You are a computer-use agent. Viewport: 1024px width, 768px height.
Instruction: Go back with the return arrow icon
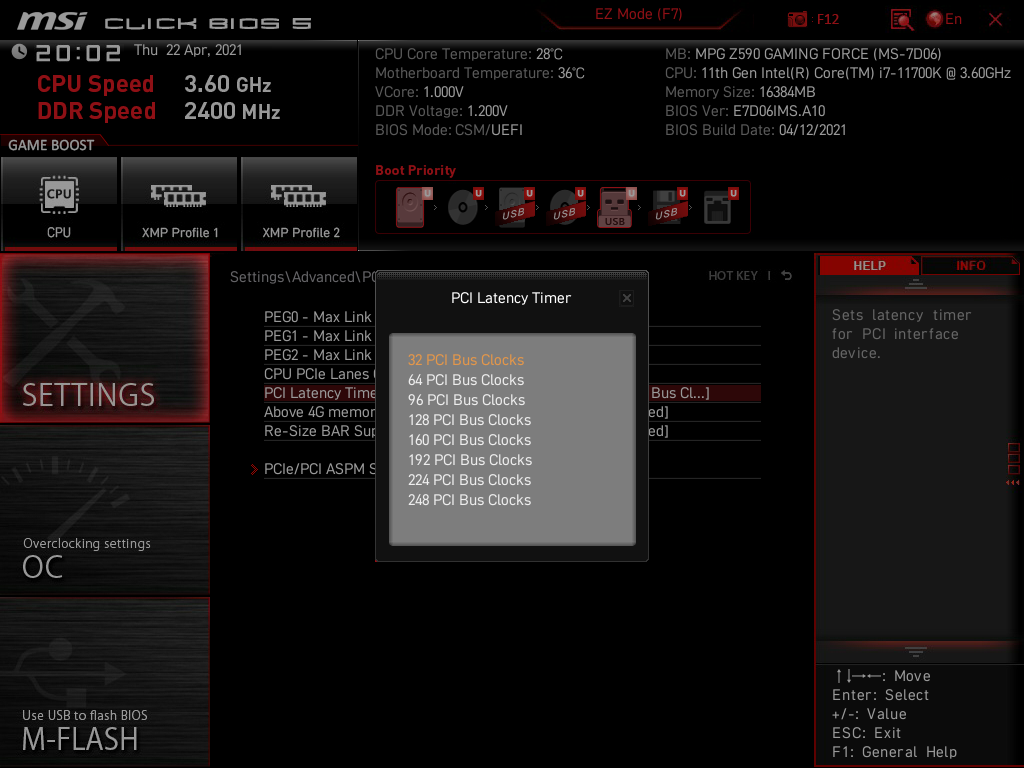tap(787, 276)
